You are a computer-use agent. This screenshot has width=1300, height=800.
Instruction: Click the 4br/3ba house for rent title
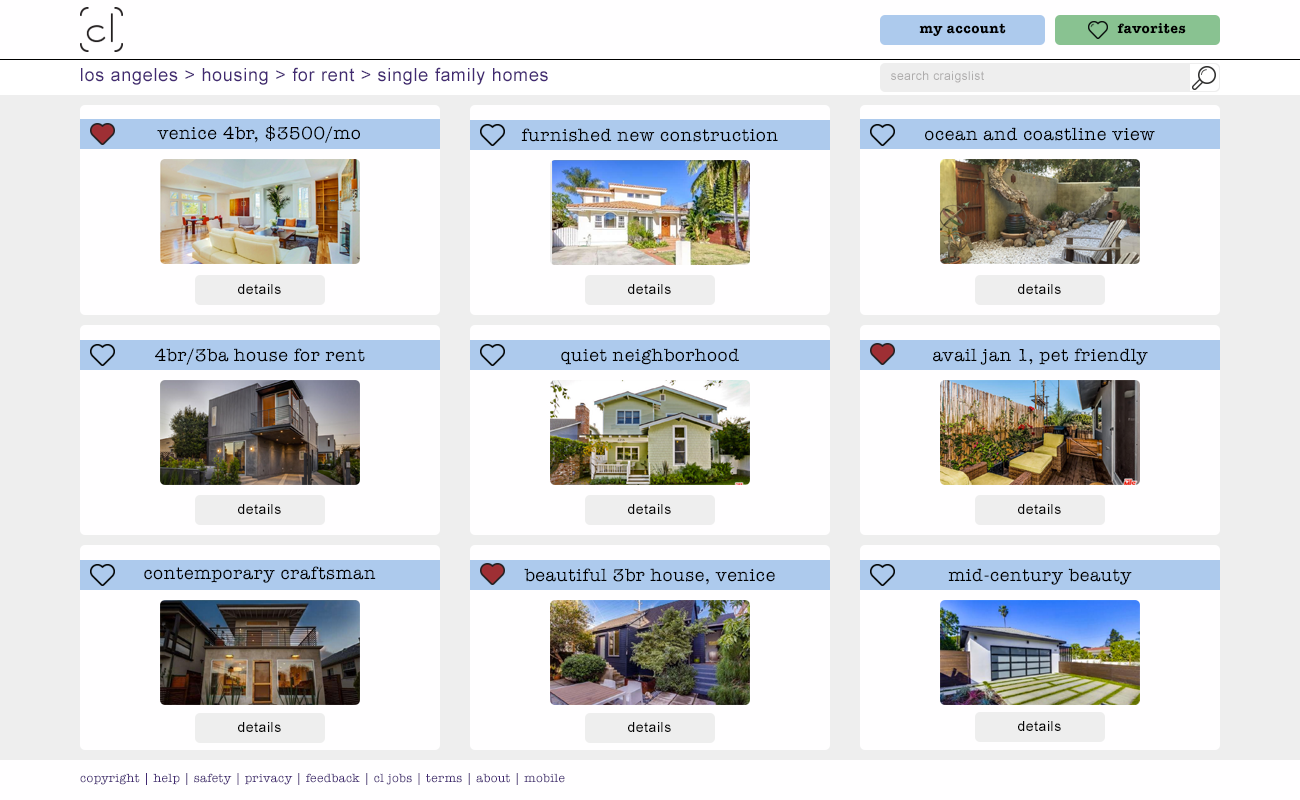260,355
